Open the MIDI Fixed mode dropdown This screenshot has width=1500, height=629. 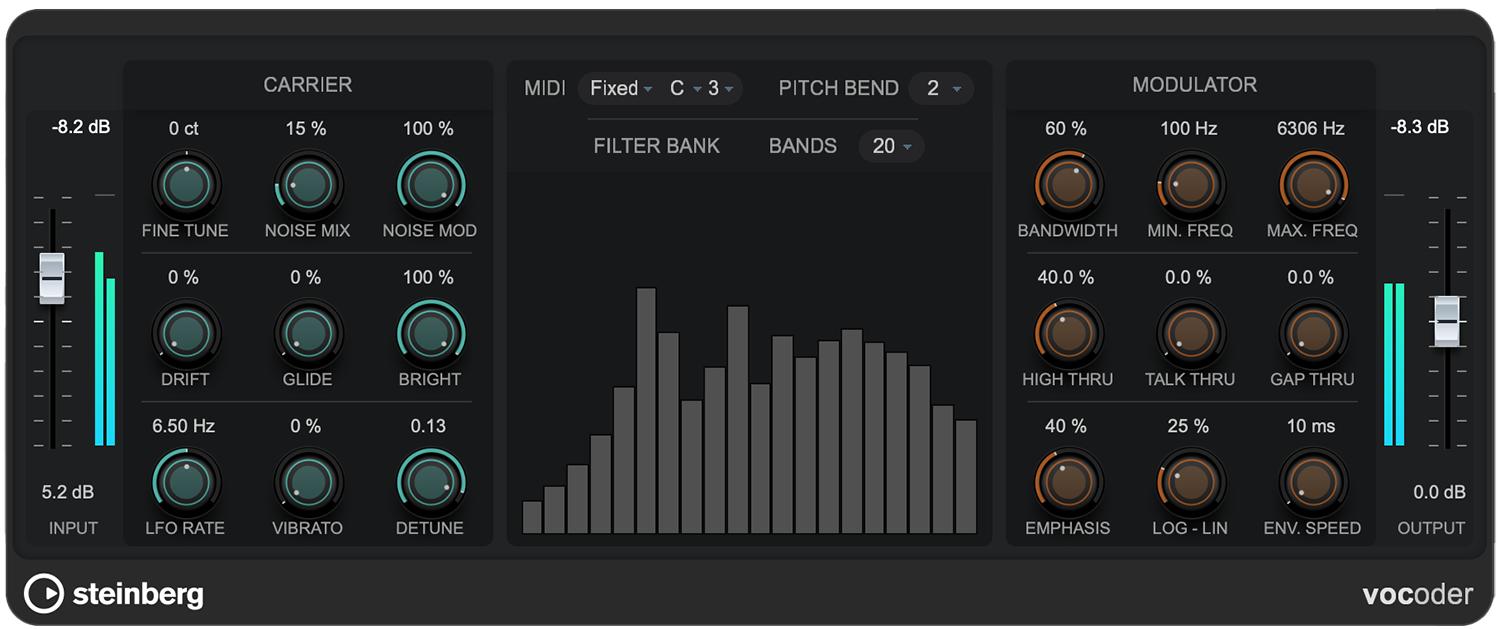tap(620, 89)
